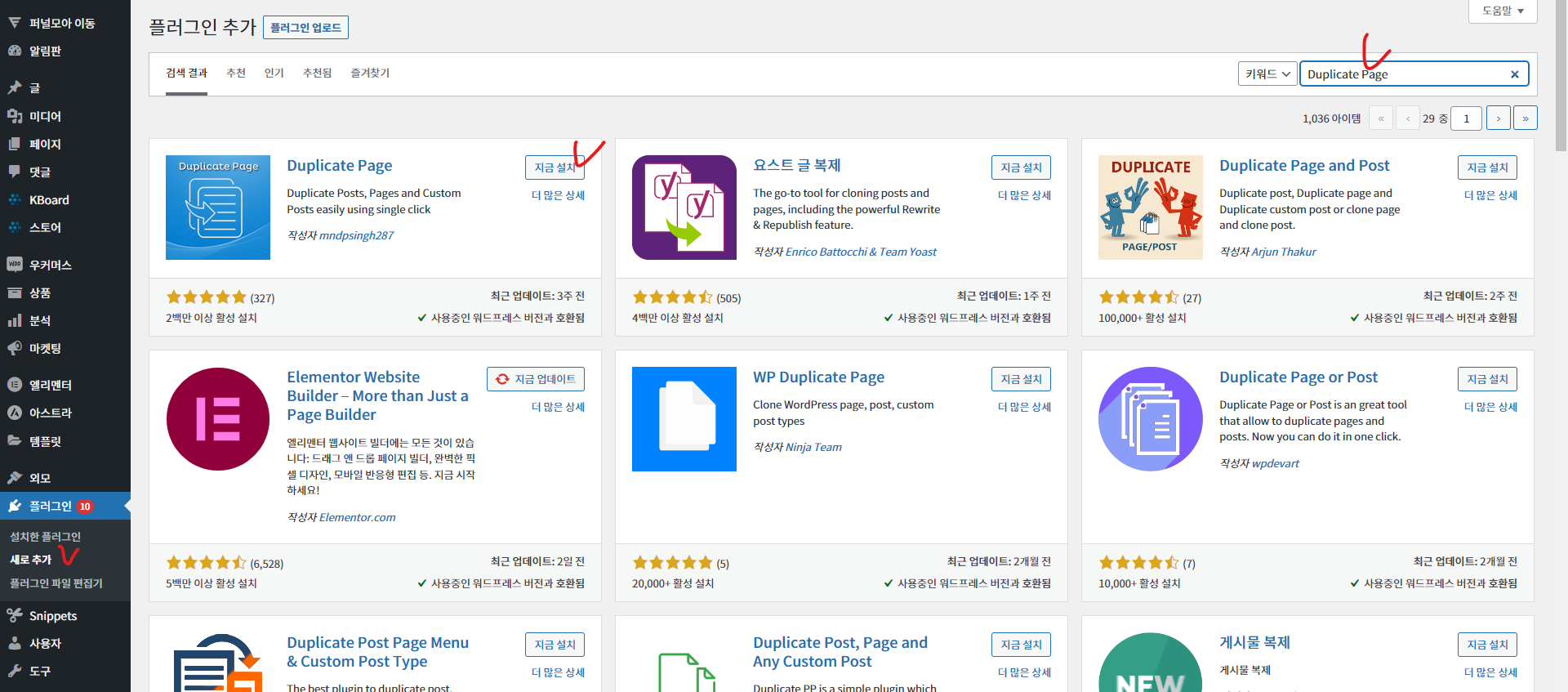Open the 알림판 dashboard icon

pos(15,51)
